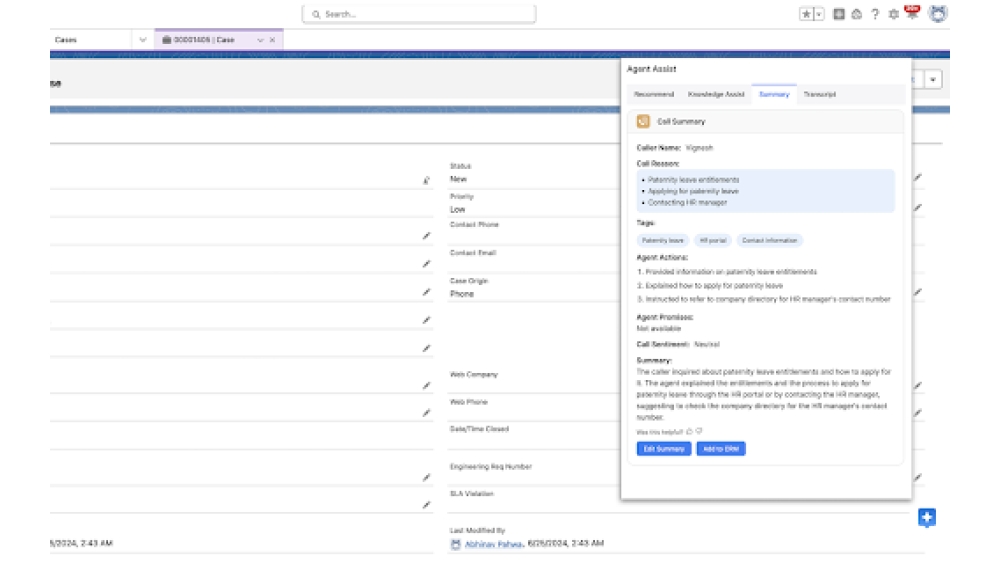
Task: Open the Global Actions plus icon
Action: point(839,14)
